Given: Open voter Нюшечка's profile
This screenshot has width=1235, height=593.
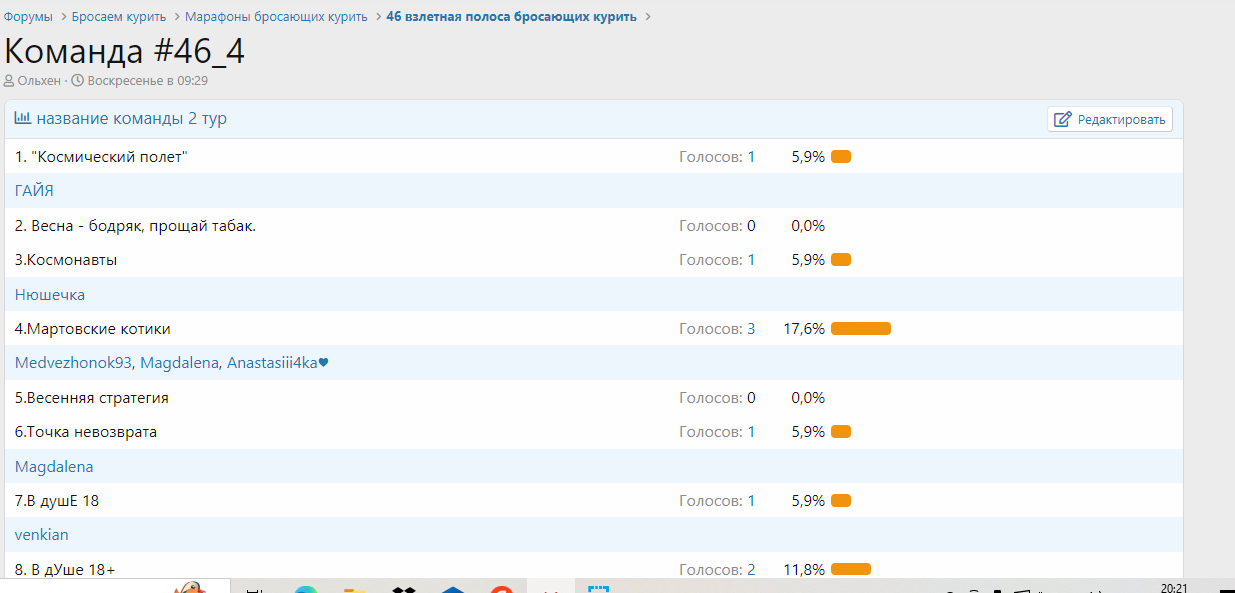Looking at the screenshot, I should 50,295.
